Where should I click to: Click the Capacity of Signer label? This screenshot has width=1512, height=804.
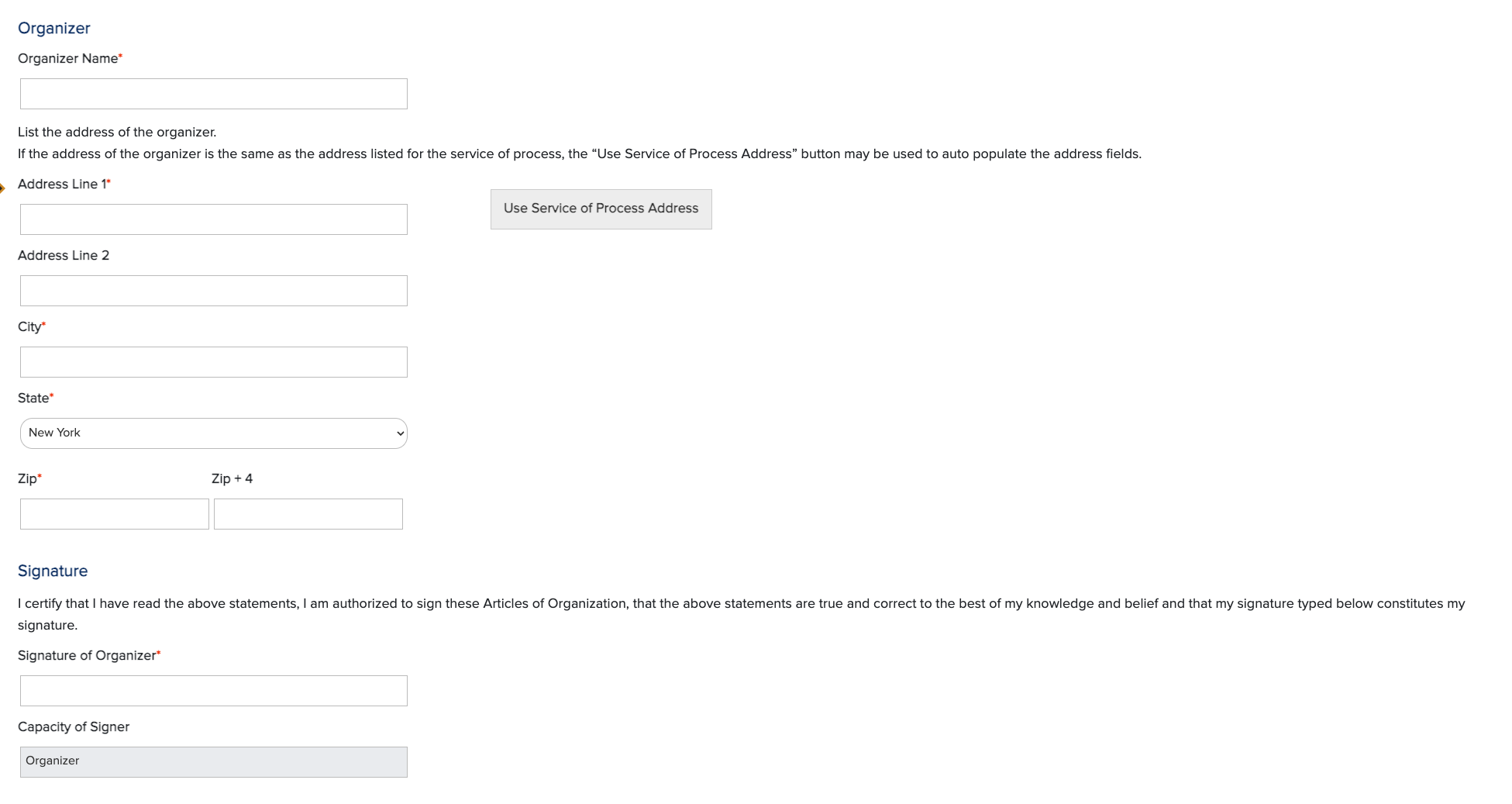74,727
